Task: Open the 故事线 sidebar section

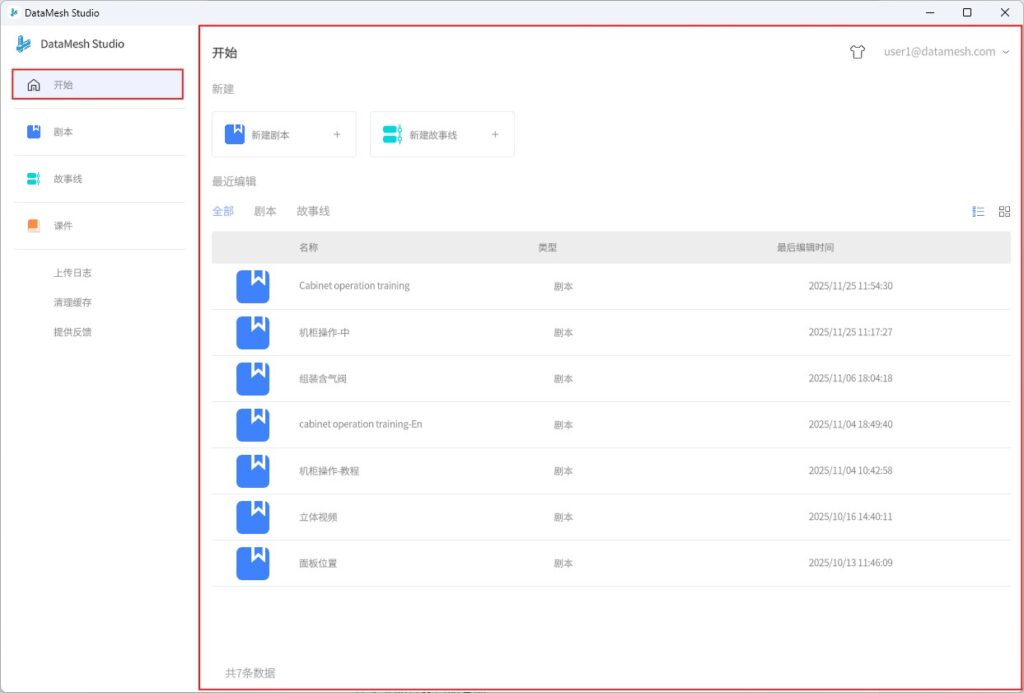Action: click(x=67, y=179)
